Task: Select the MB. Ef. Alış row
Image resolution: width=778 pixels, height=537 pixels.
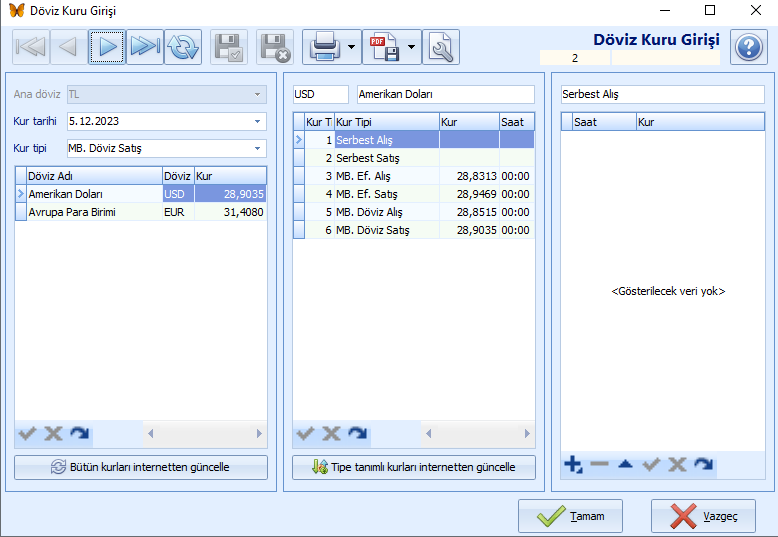Action: tap(414, 176)
